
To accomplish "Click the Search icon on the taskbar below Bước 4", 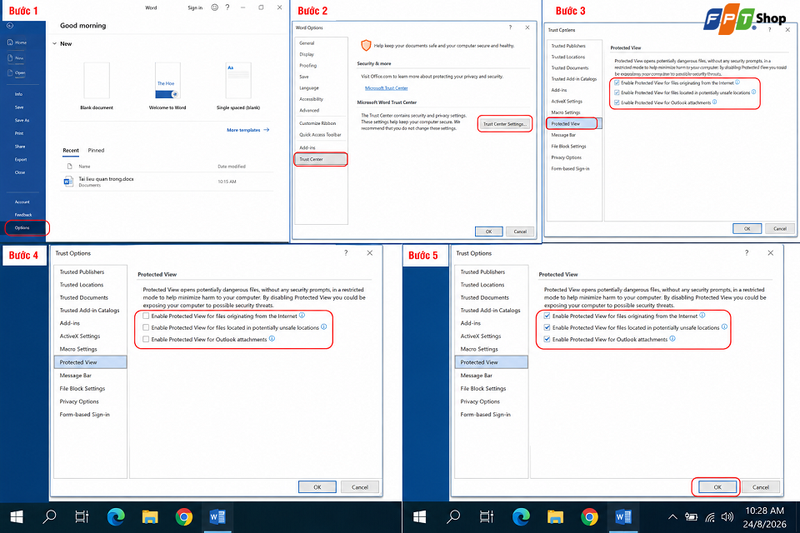I will [49, 517].
